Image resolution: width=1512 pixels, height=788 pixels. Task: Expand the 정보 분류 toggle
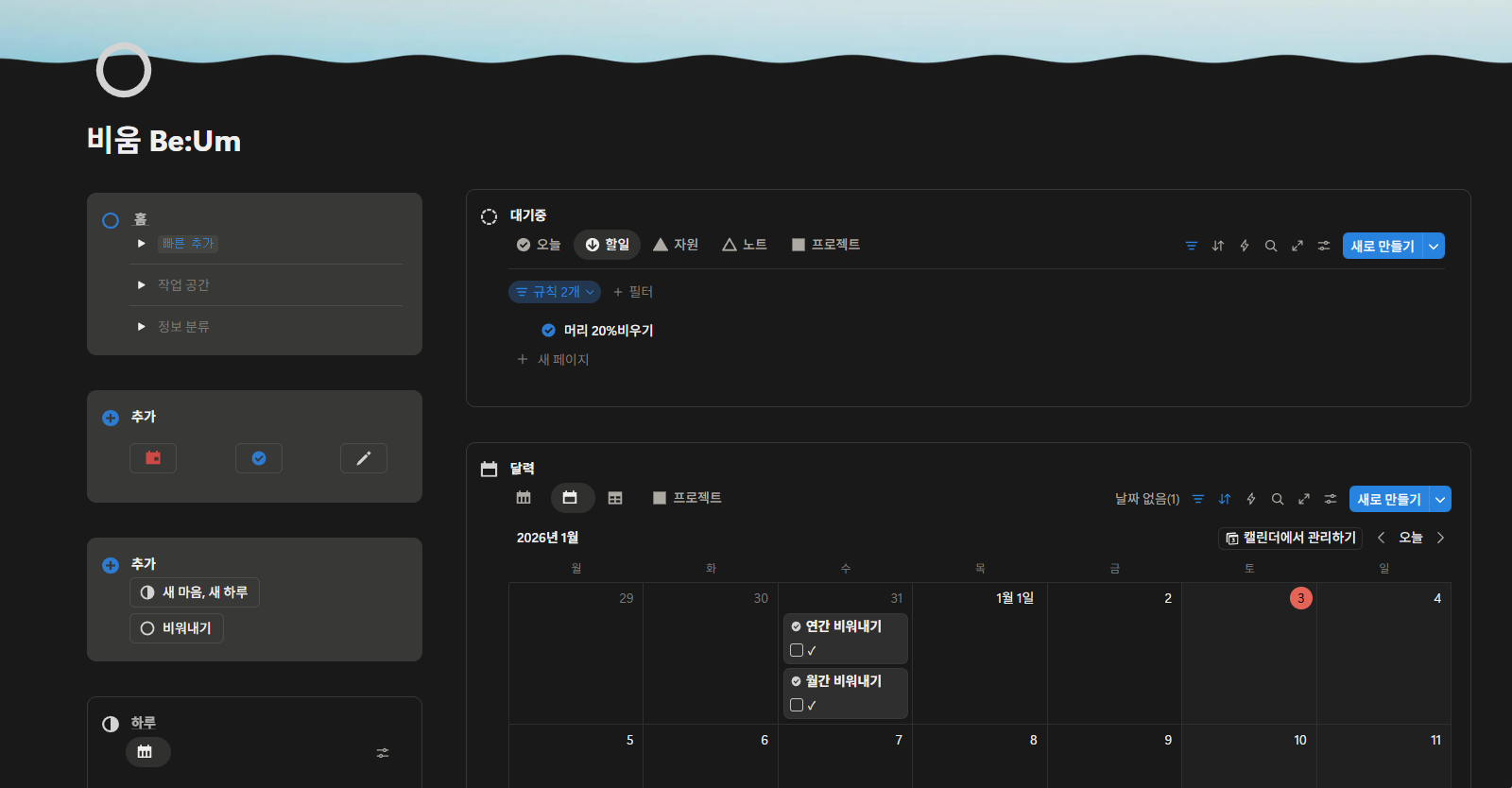click(142, 327)
